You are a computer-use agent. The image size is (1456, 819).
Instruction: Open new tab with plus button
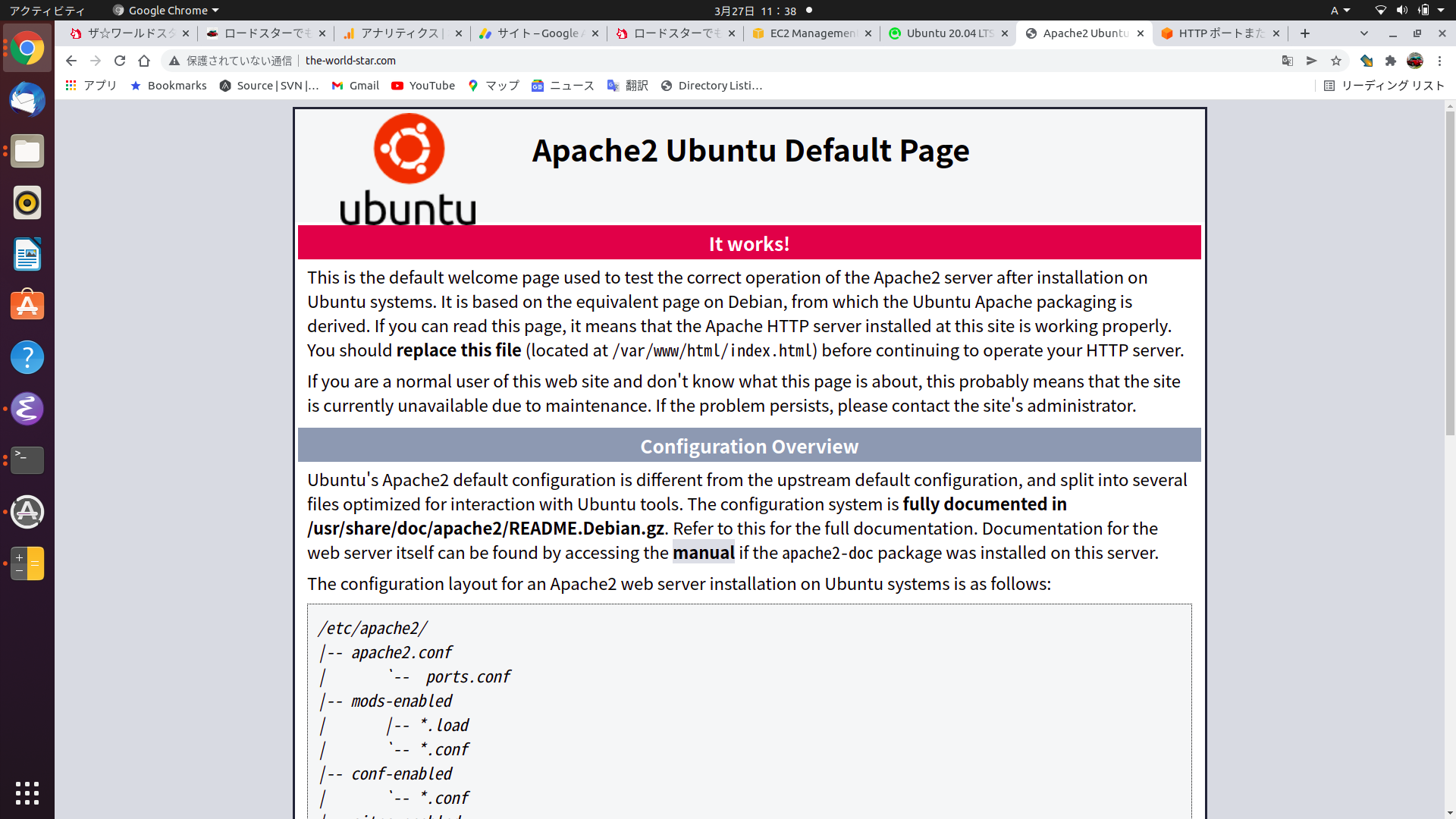(x=1305, y=33)
